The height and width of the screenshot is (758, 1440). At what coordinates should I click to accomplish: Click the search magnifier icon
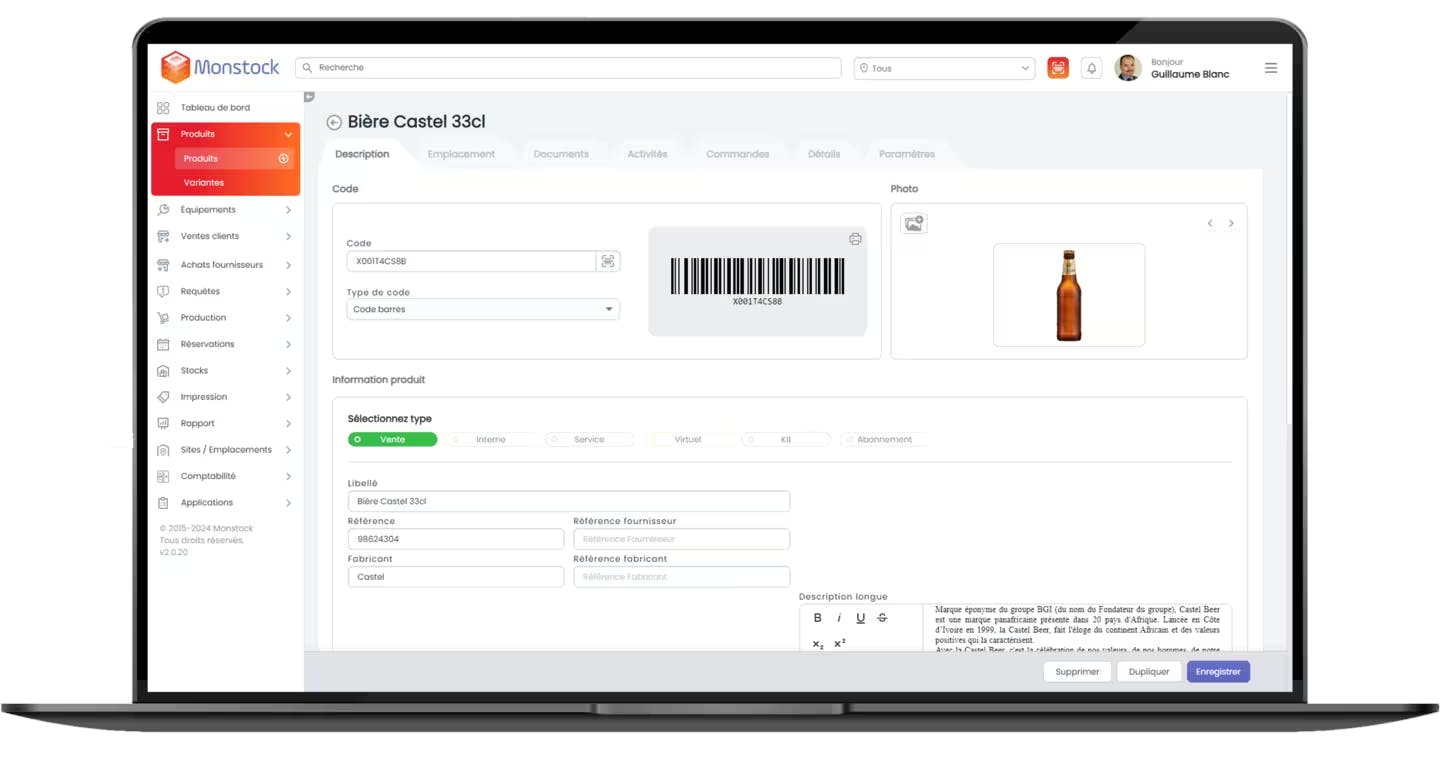pos(307,68)
